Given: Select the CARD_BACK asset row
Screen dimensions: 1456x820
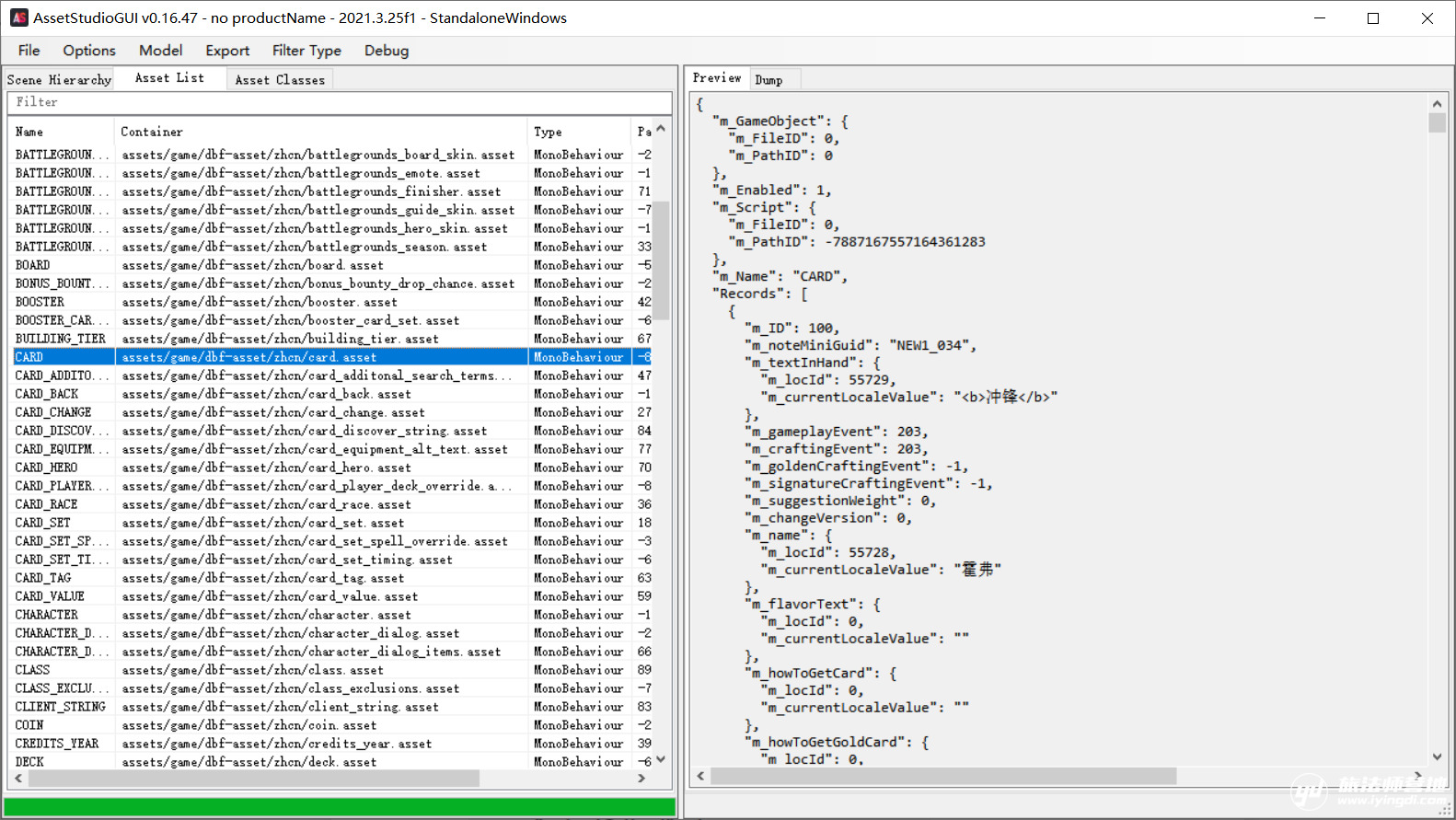Looking at the screenshot, I should 332,394.
